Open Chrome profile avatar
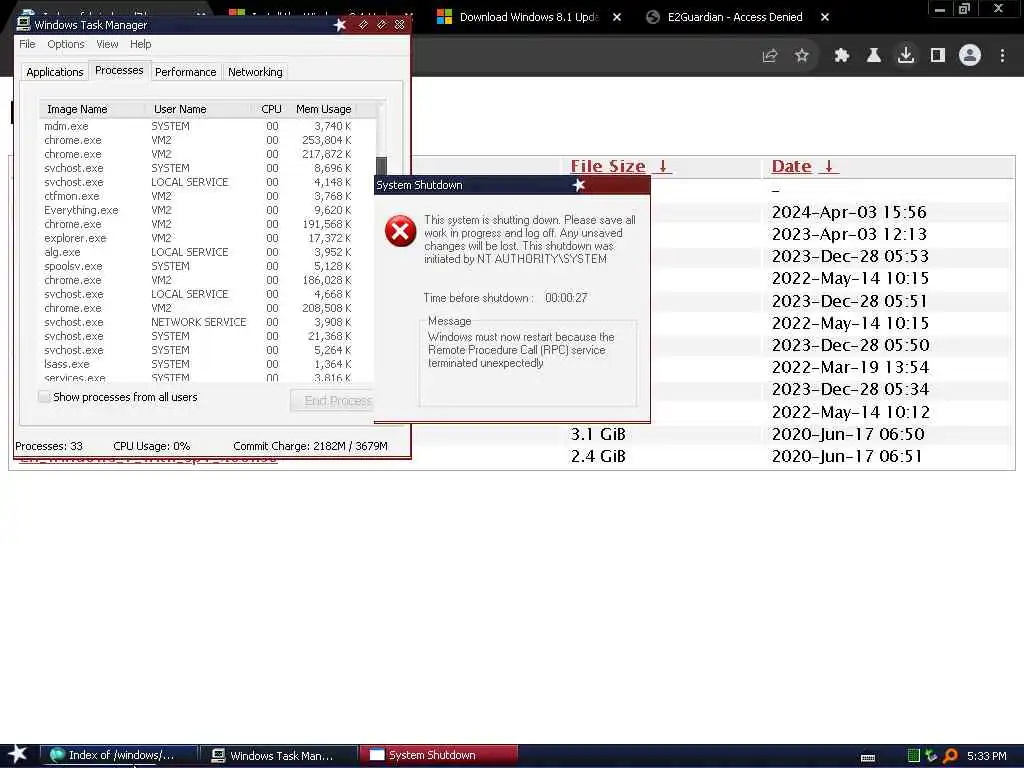This screenshot has width=1024, height=768. pos(970,56)
